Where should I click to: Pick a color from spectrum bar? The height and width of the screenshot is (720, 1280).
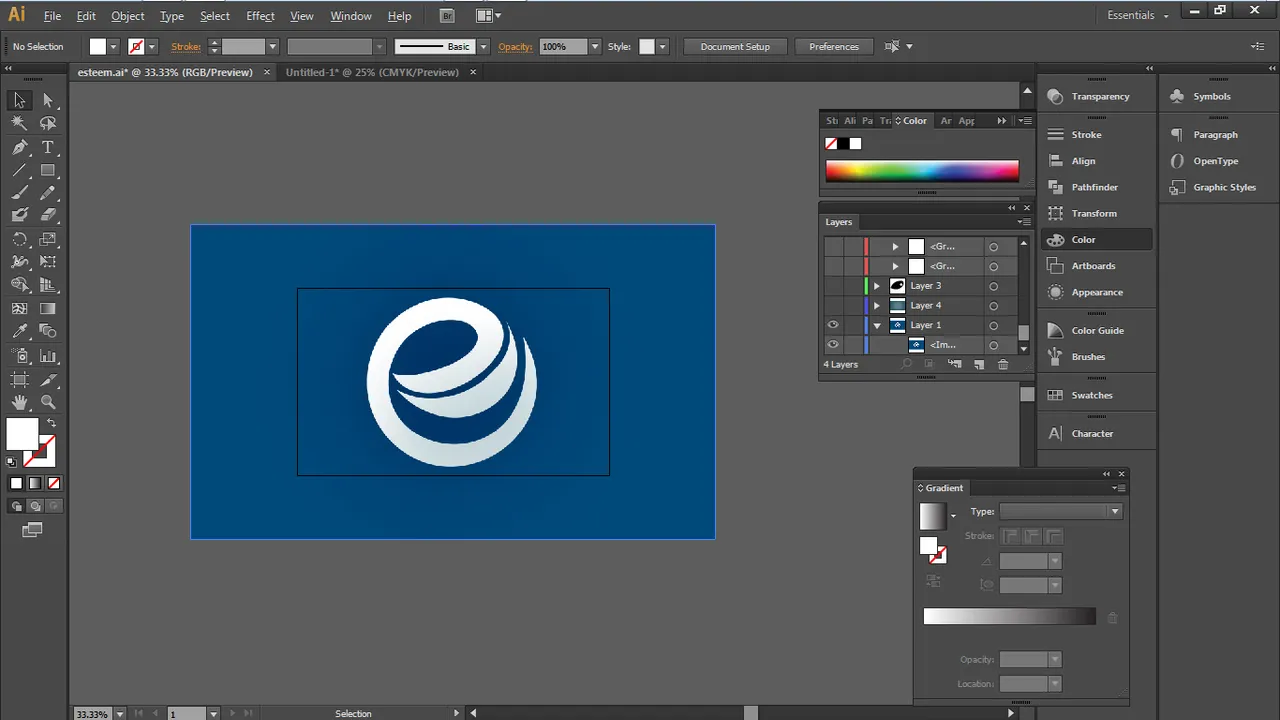pyautogui.click(x=922, y=171)
